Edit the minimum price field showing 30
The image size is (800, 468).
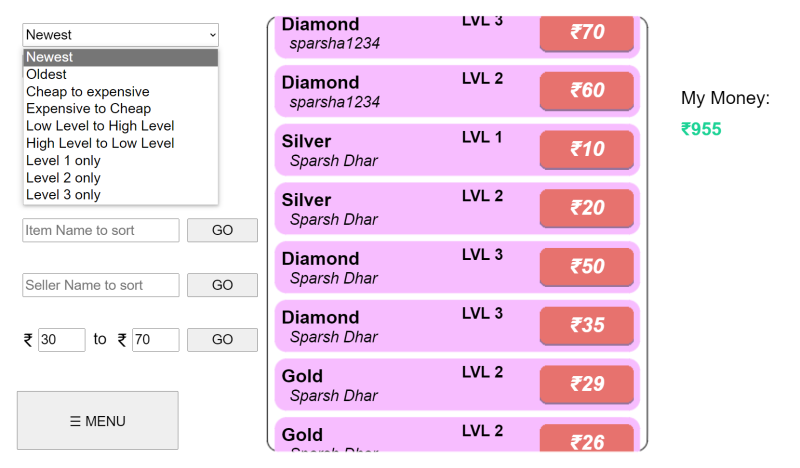point(62,339)
